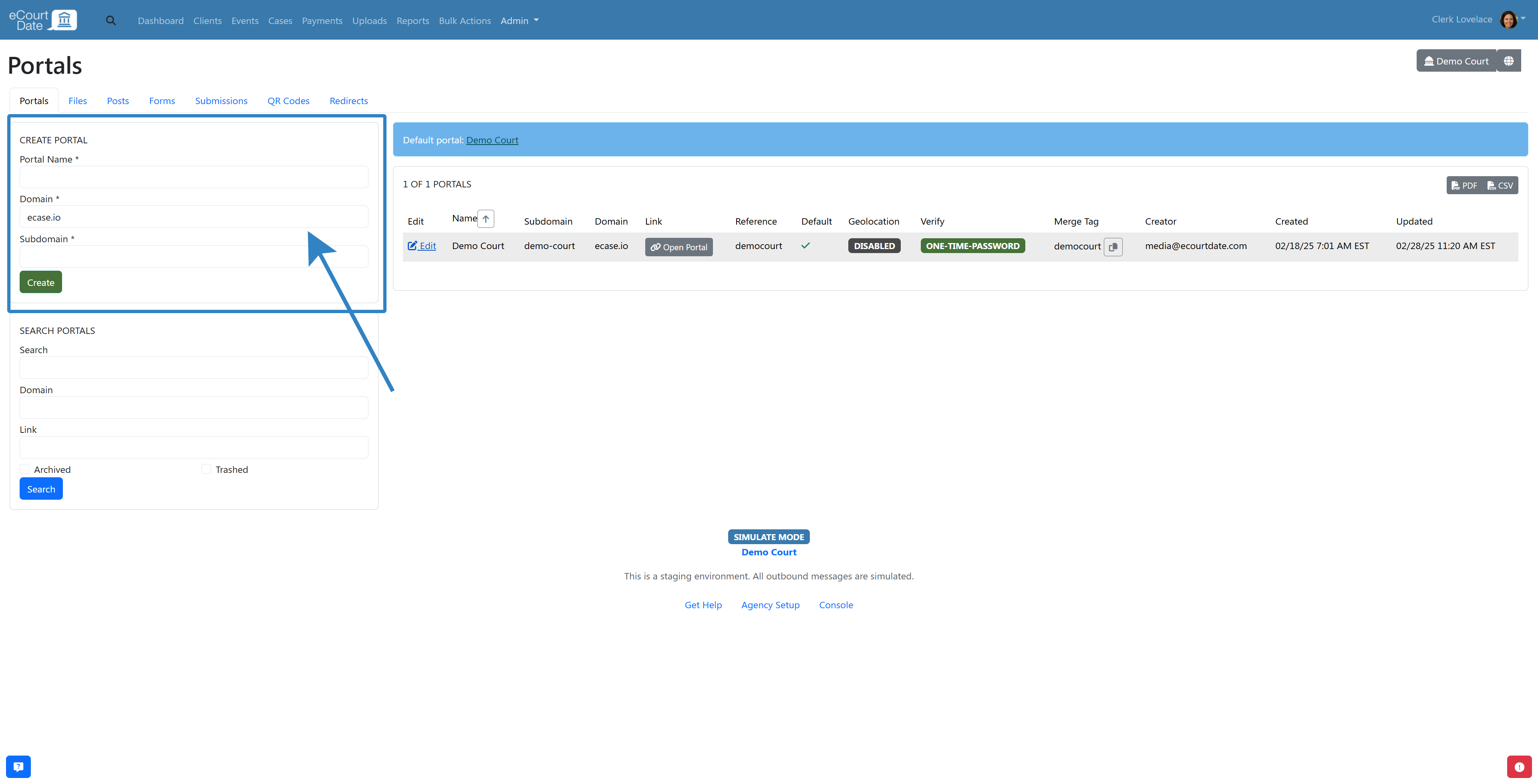1538x784 pixels.
Task: Click the SIMULATE MODE badge
Action: pos(769,537)
